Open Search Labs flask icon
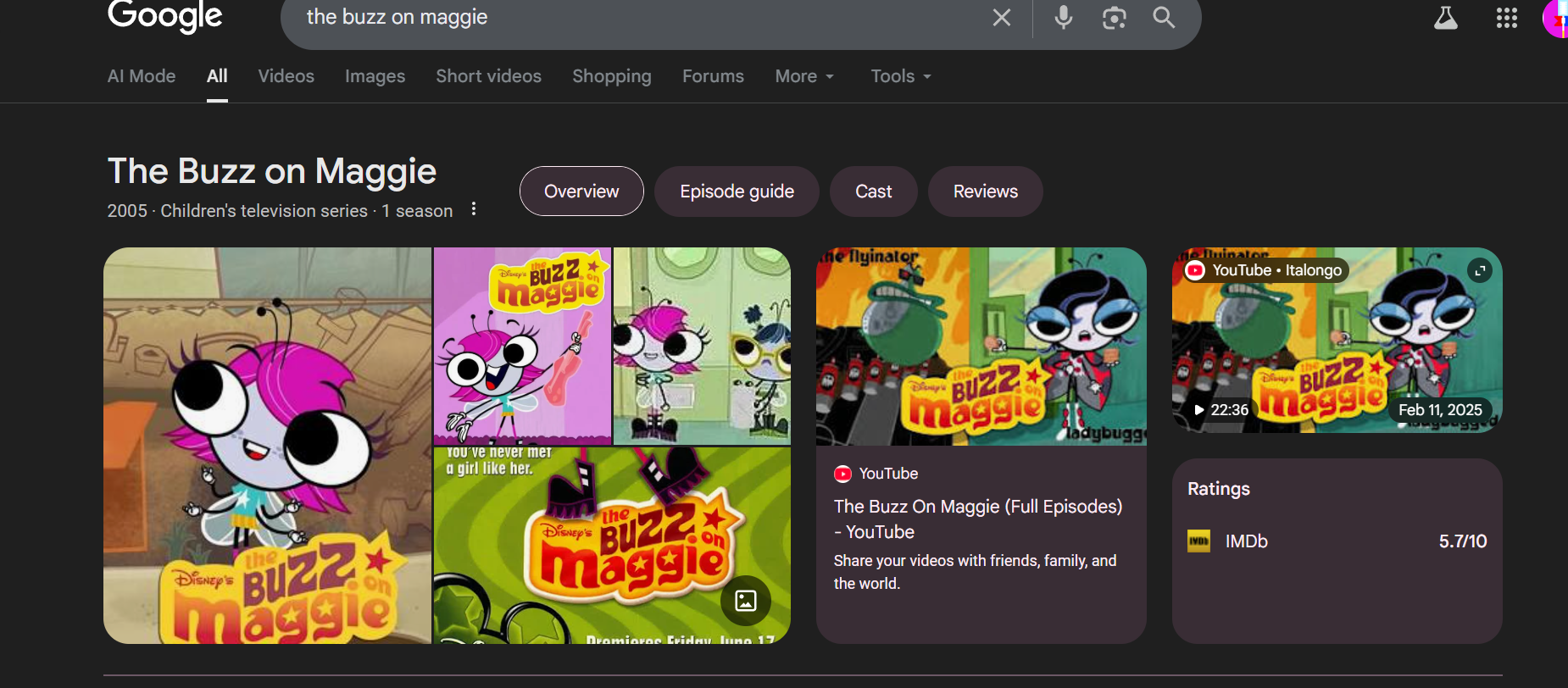 (x=1445, y=18)
